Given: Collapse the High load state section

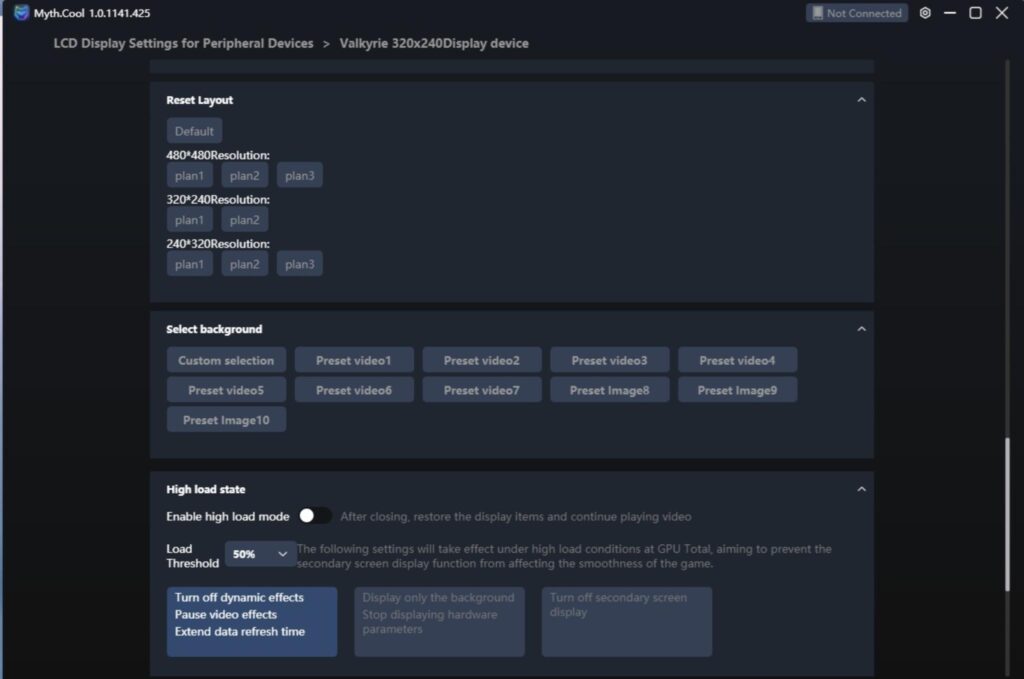Looking at the screenshot, I should click(861, 489).
